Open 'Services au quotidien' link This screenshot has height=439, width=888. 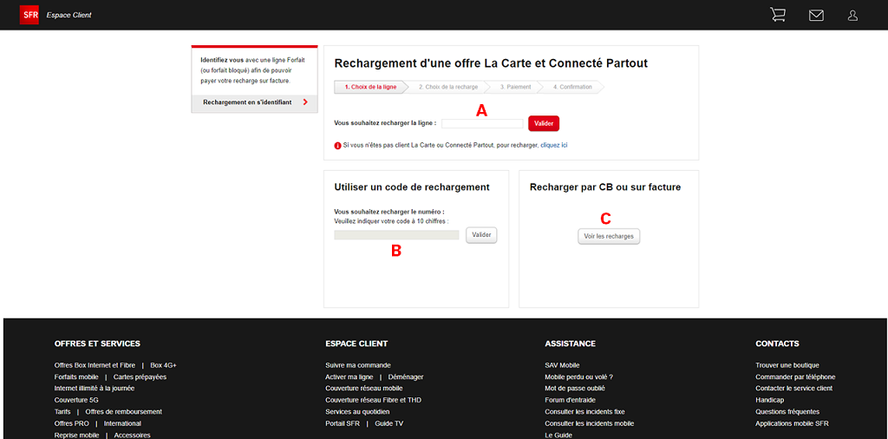(x=357, y=412)
